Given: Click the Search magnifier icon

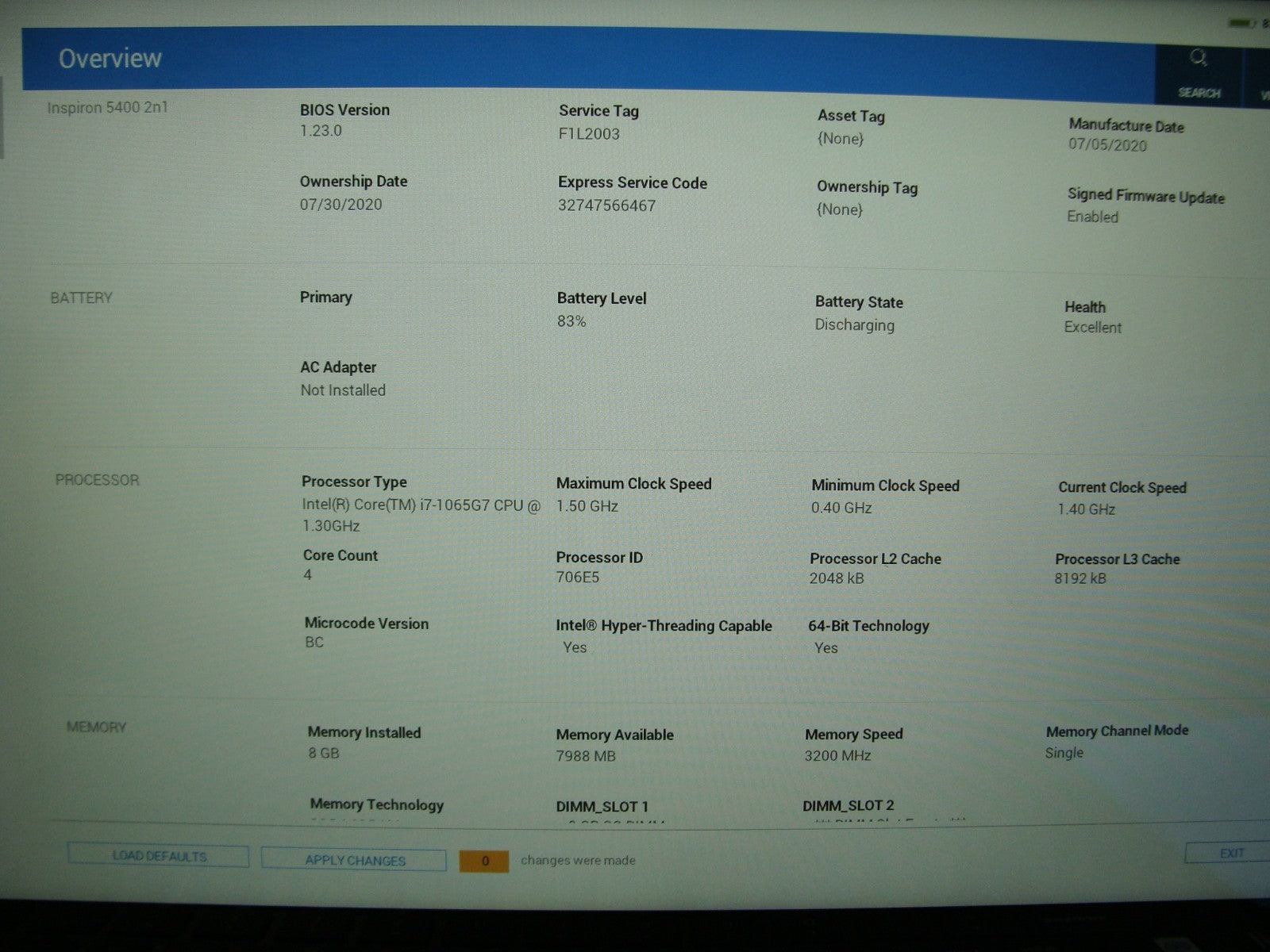Looking at the screenshot, I should coord(1199,58).
